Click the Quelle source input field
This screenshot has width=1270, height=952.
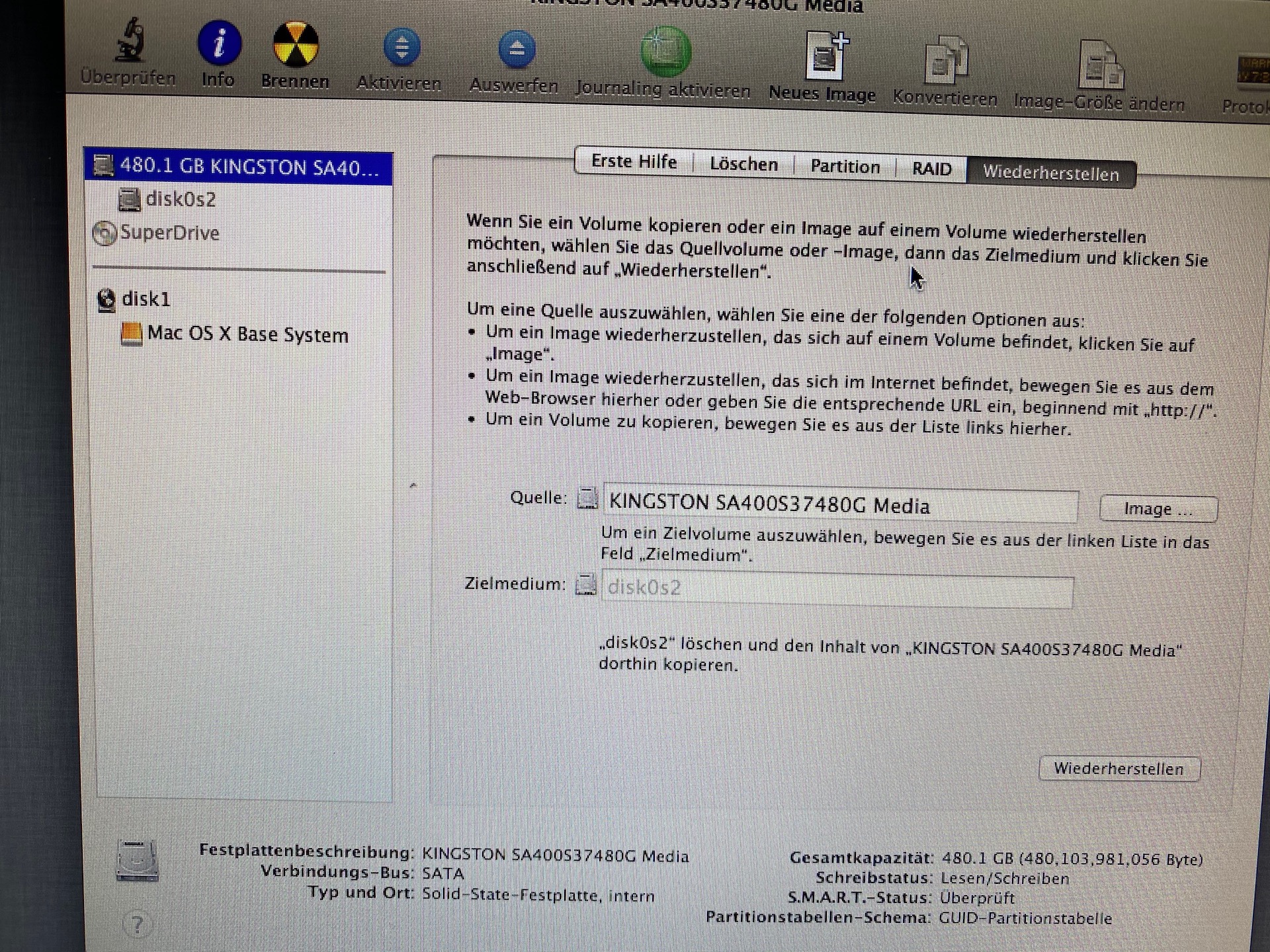[x=839, y=505]
